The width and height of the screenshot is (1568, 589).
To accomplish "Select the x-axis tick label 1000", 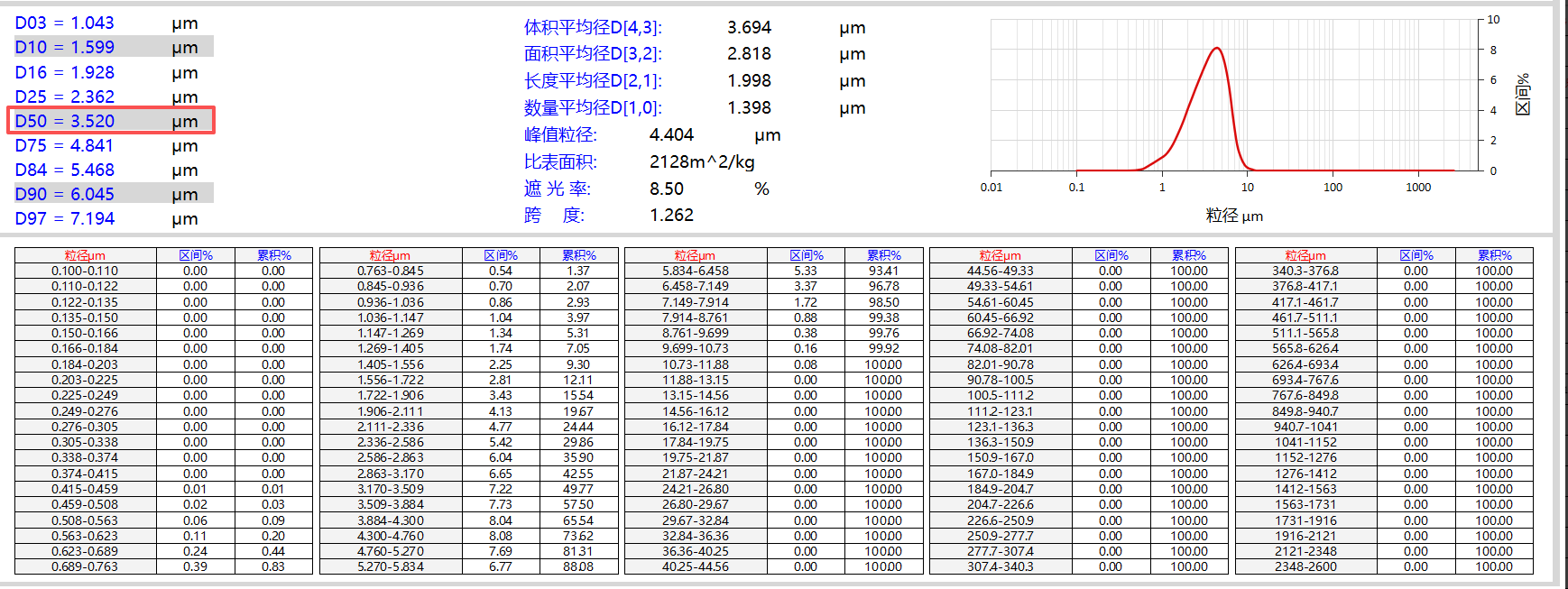I will (1418, 188).
